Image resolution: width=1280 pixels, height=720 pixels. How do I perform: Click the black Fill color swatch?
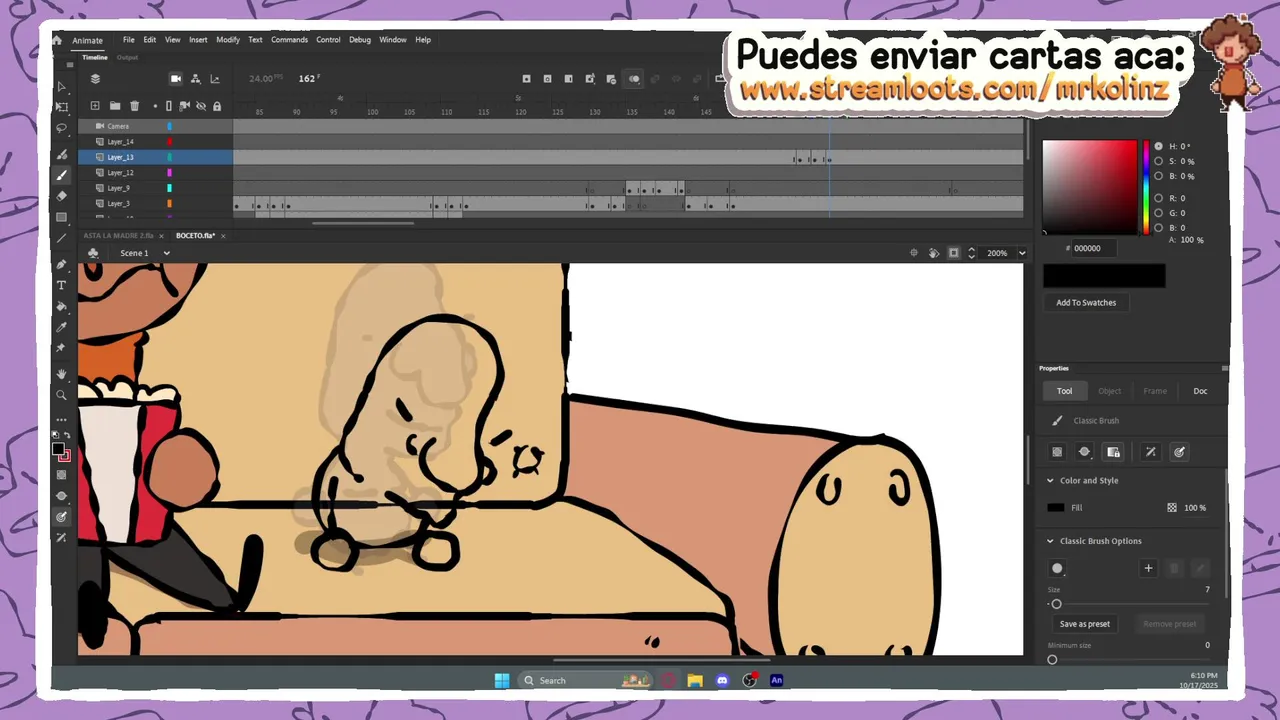click(x=1056, y=508)
